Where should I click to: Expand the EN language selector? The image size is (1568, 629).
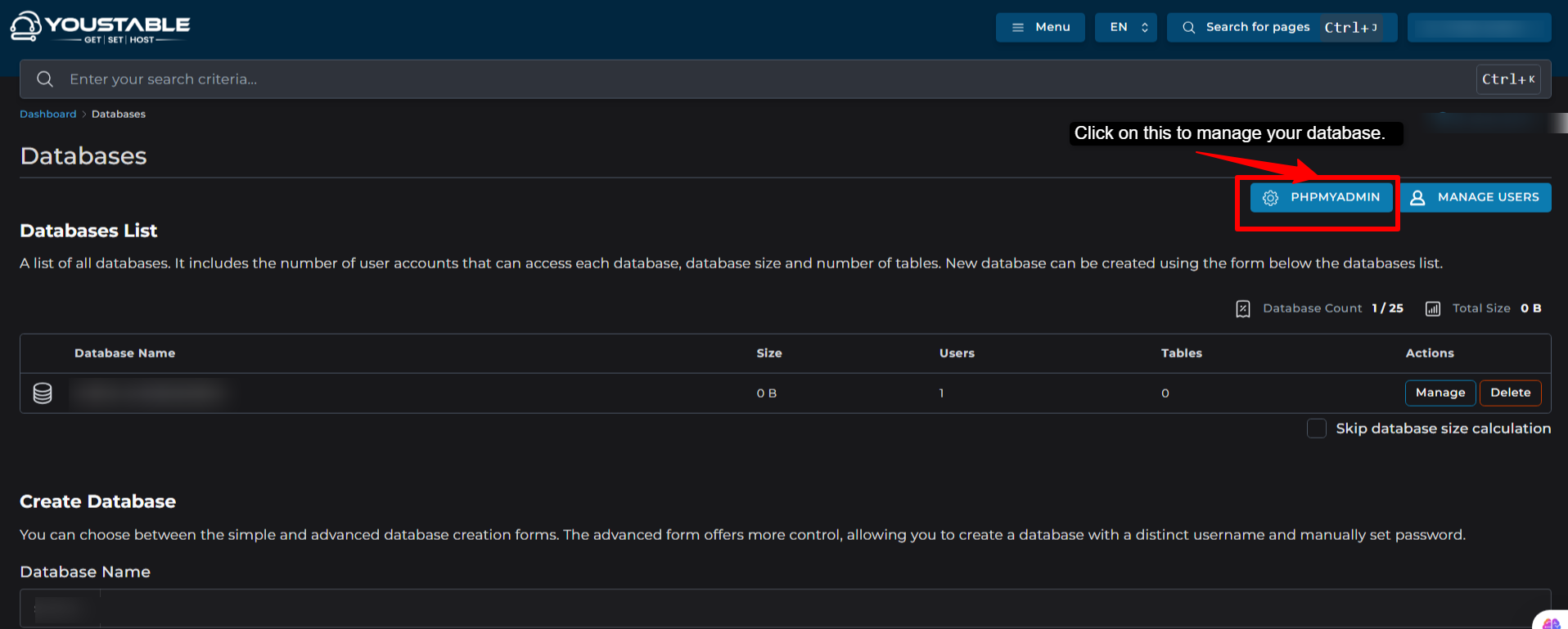tap(1126, 27)
